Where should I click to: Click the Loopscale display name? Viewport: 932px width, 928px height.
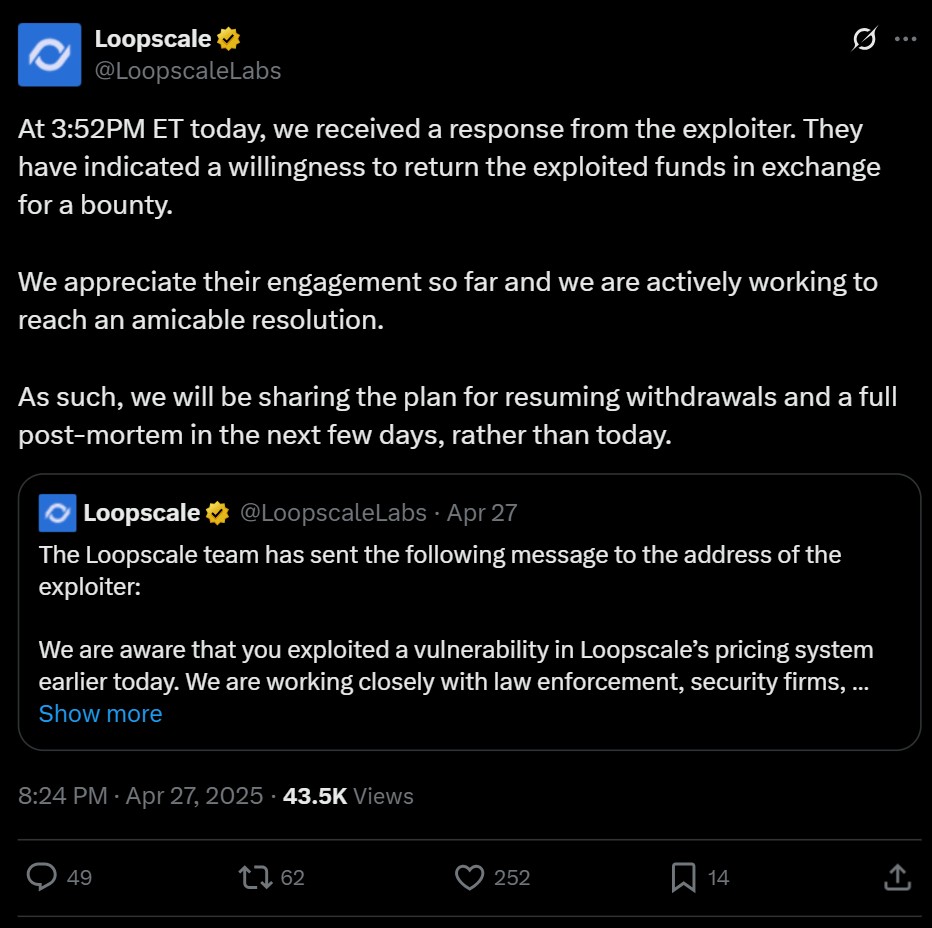[153, 39]
